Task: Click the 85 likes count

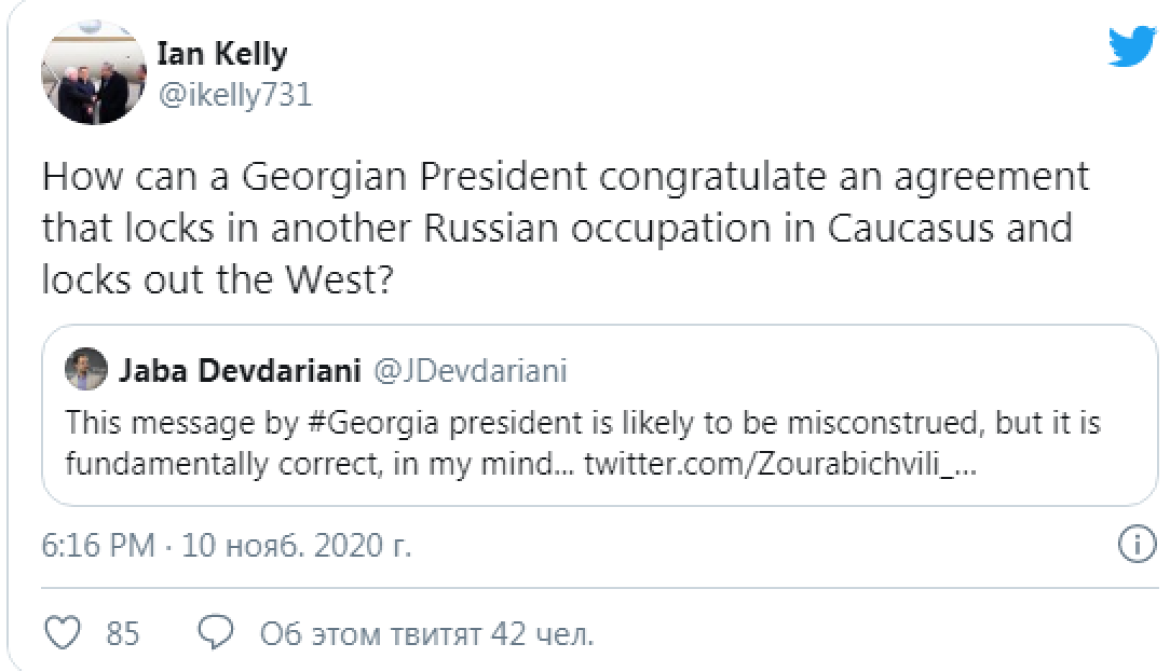Action: click(x=123, y=634)
